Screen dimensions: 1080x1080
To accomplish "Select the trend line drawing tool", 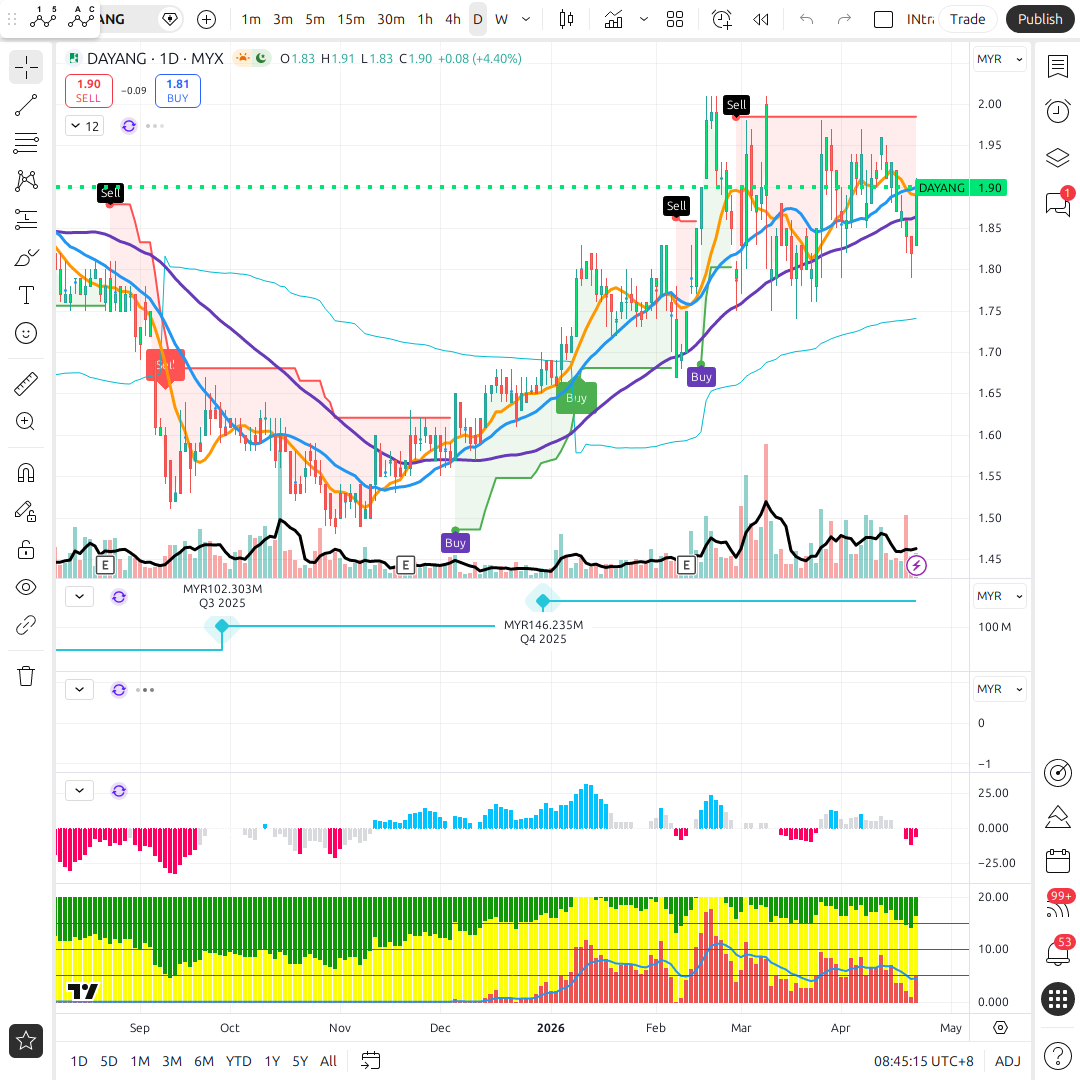I will click(x=26, y=105).
